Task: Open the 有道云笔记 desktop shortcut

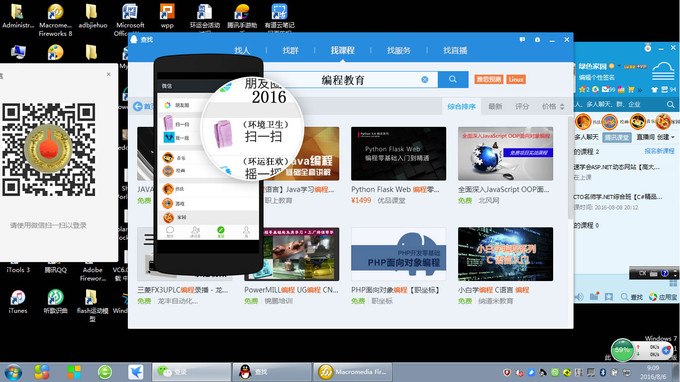Action: [279, 17]
